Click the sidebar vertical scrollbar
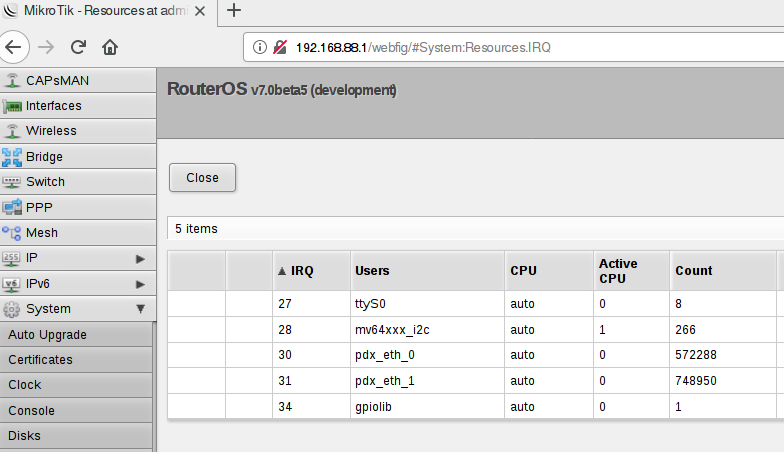 (154, 386)
